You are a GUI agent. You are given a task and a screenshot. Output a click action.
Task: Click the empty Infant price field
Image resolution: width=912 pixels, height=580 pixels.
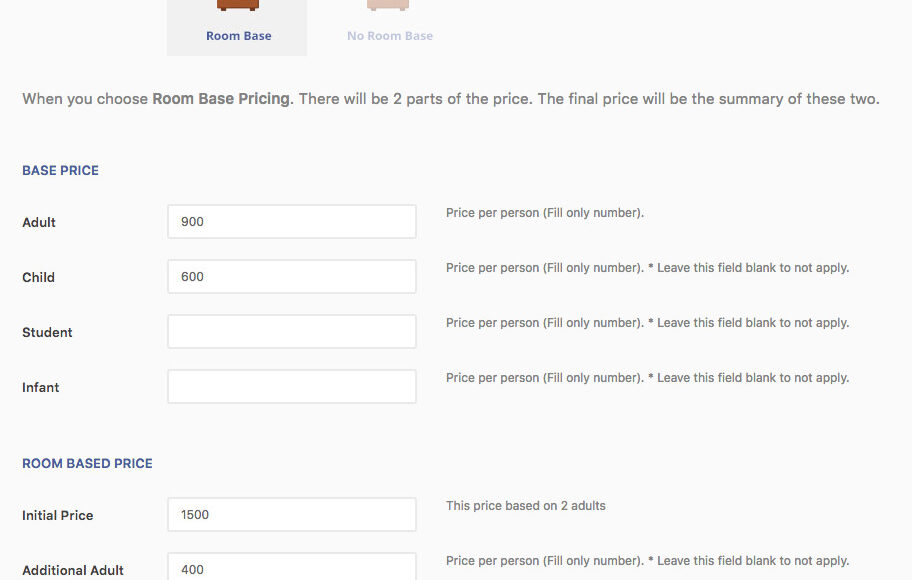point(291,387)
